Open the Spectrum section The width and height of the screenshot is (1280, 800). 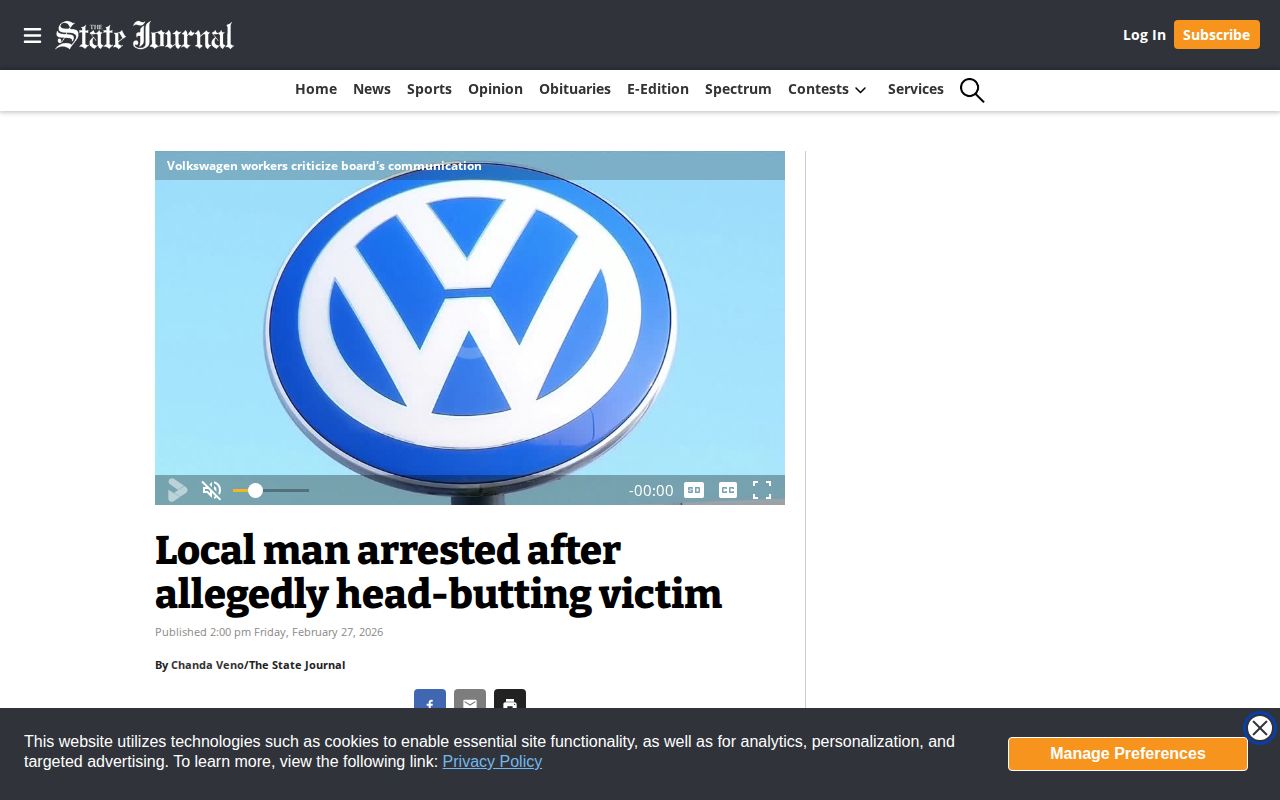click(x=738, y=89)
